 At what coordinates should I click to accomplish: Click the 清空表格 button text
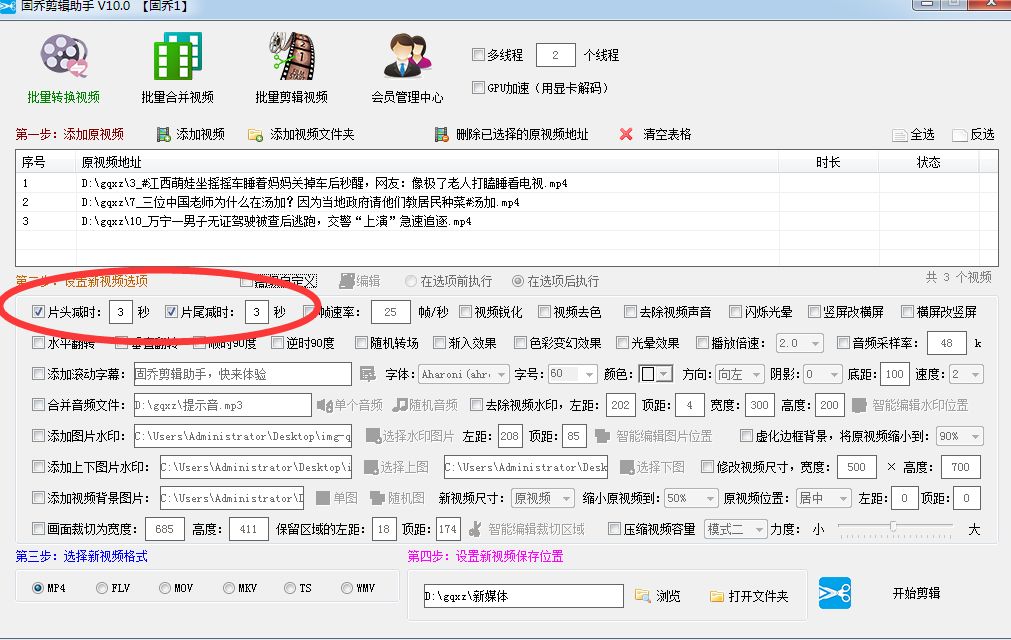[667, 134]
